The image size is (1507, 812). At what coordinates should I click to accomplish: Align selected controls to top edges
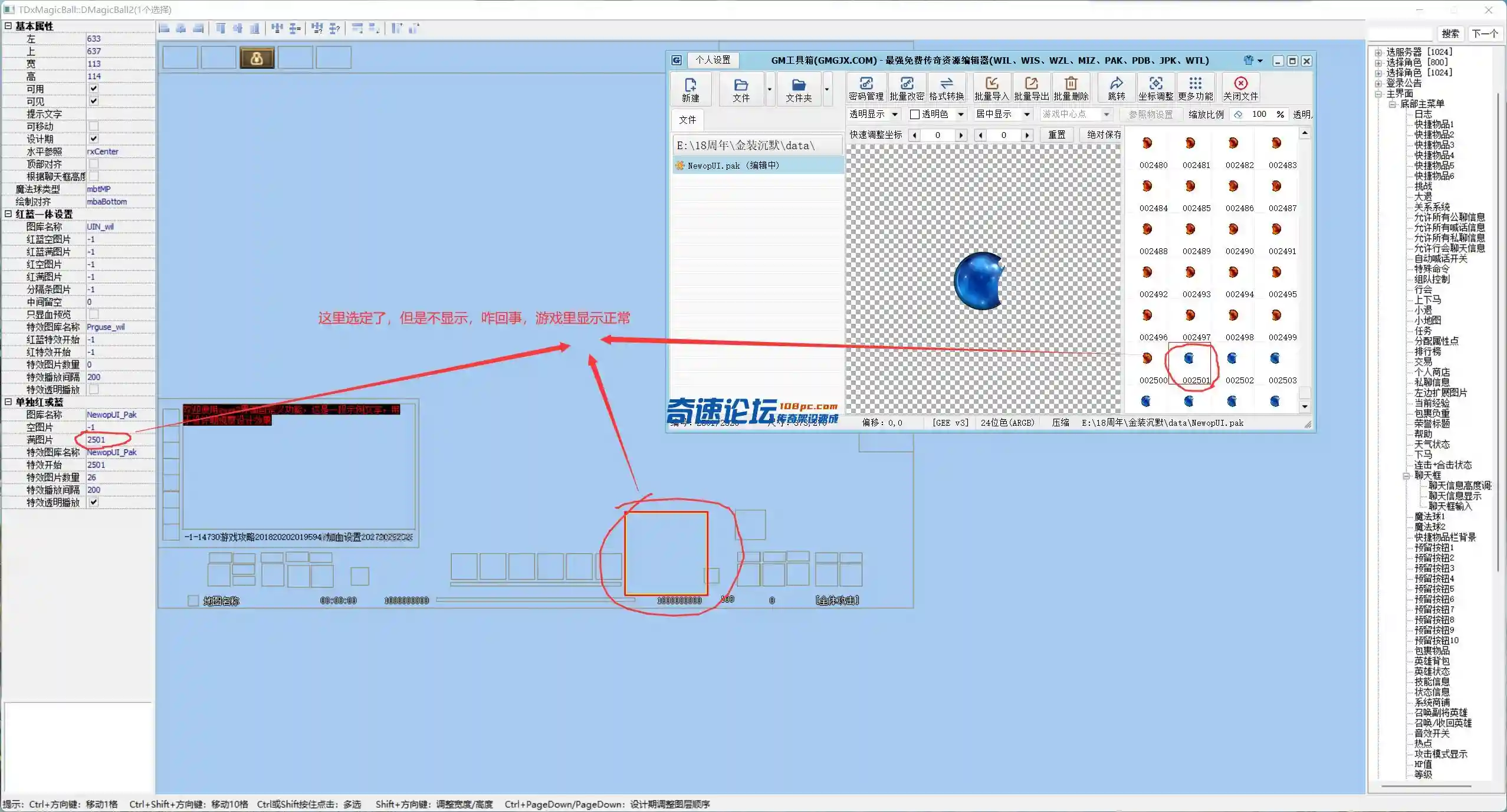pos(221,28)
